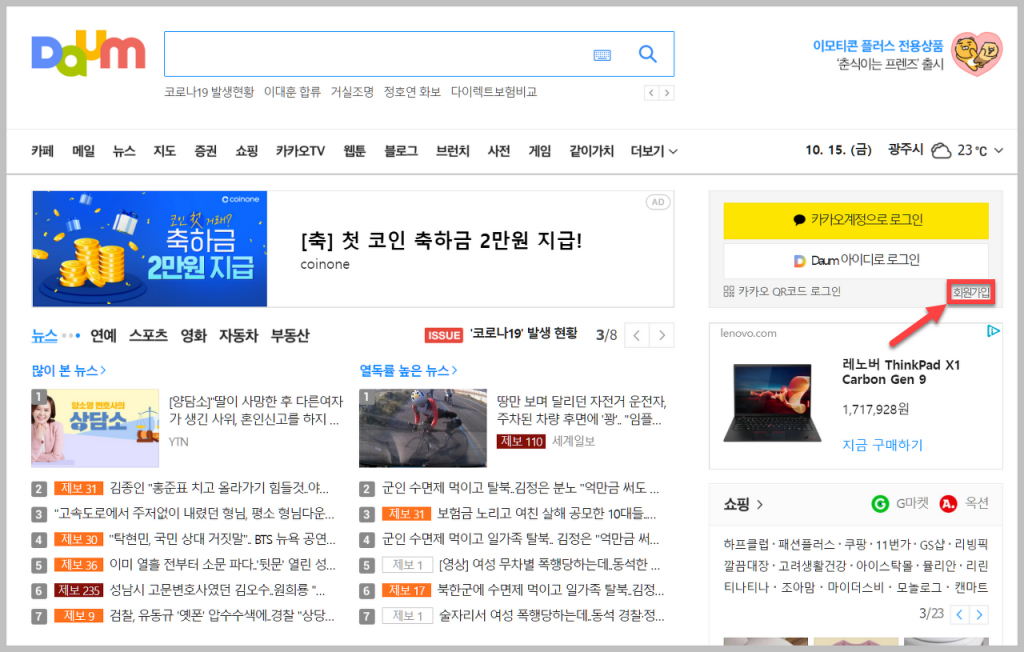Open the article '보험금 노리고 여친 살해 공모한 10대들'

547,514
